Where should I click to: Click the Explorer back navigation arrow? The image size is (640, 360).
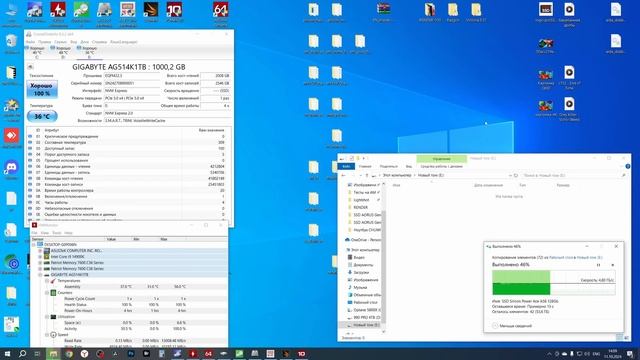[344, 176]
